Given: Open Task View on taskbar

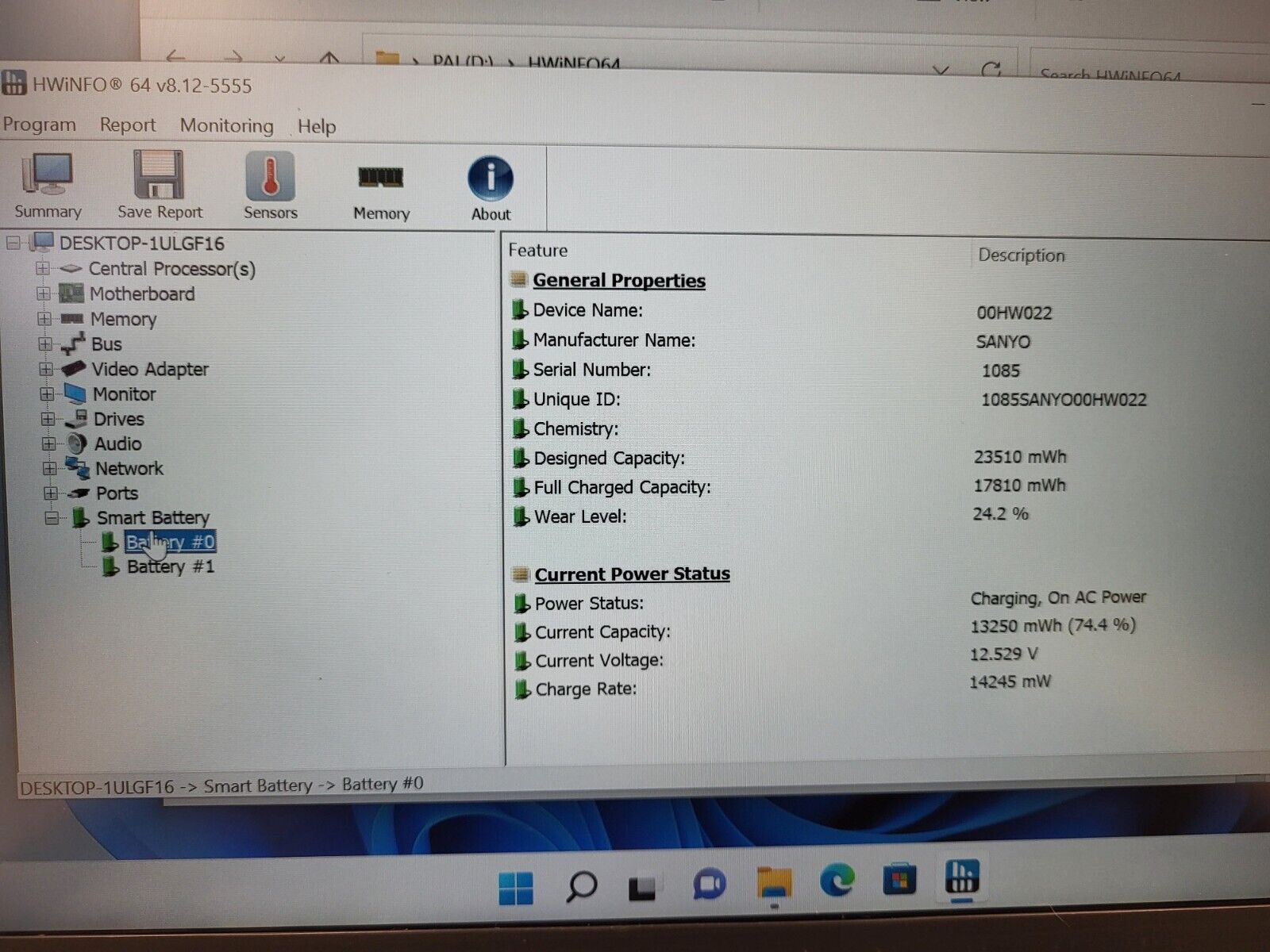Looking at the screenshot, I should tap(642, 888).
